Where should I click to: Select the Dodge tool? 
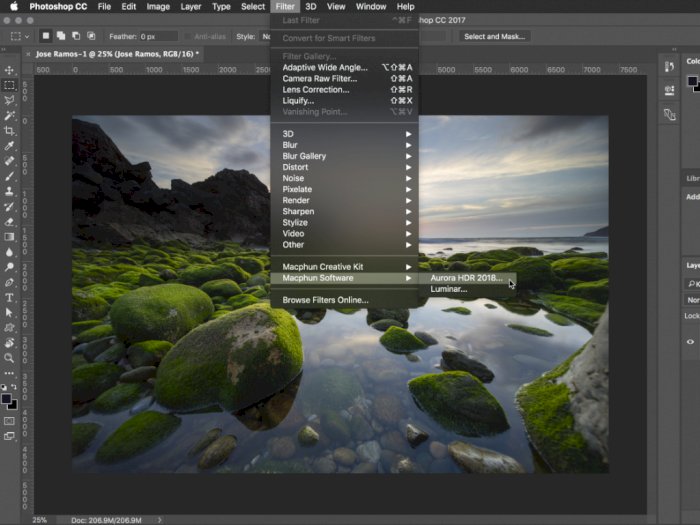pos(9,267)
